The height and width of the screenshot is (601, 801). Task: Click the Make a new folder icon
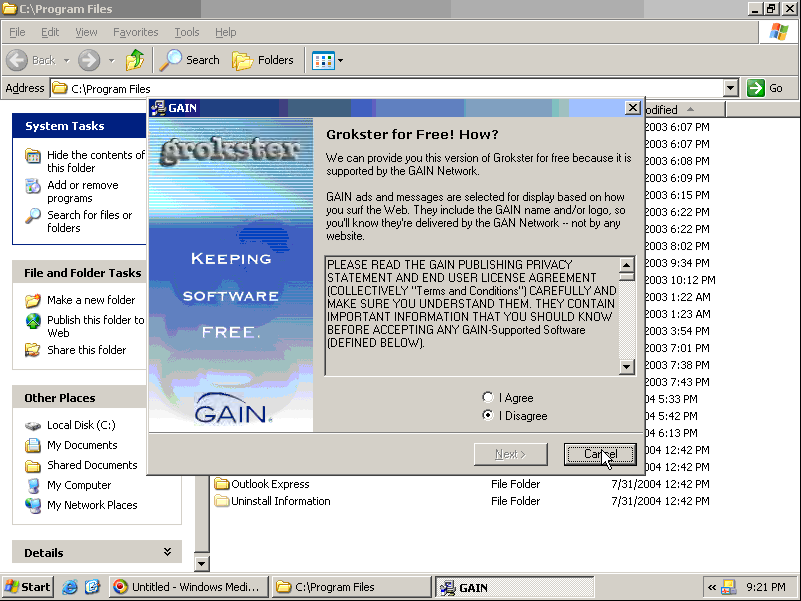[x=33, y=300]
